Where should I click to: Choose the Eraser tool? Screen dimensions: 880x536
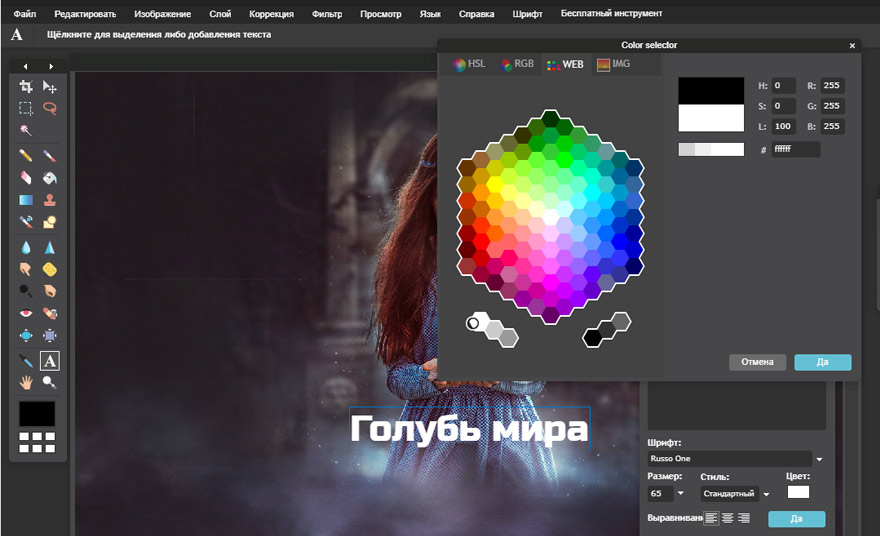click(26, 178)
